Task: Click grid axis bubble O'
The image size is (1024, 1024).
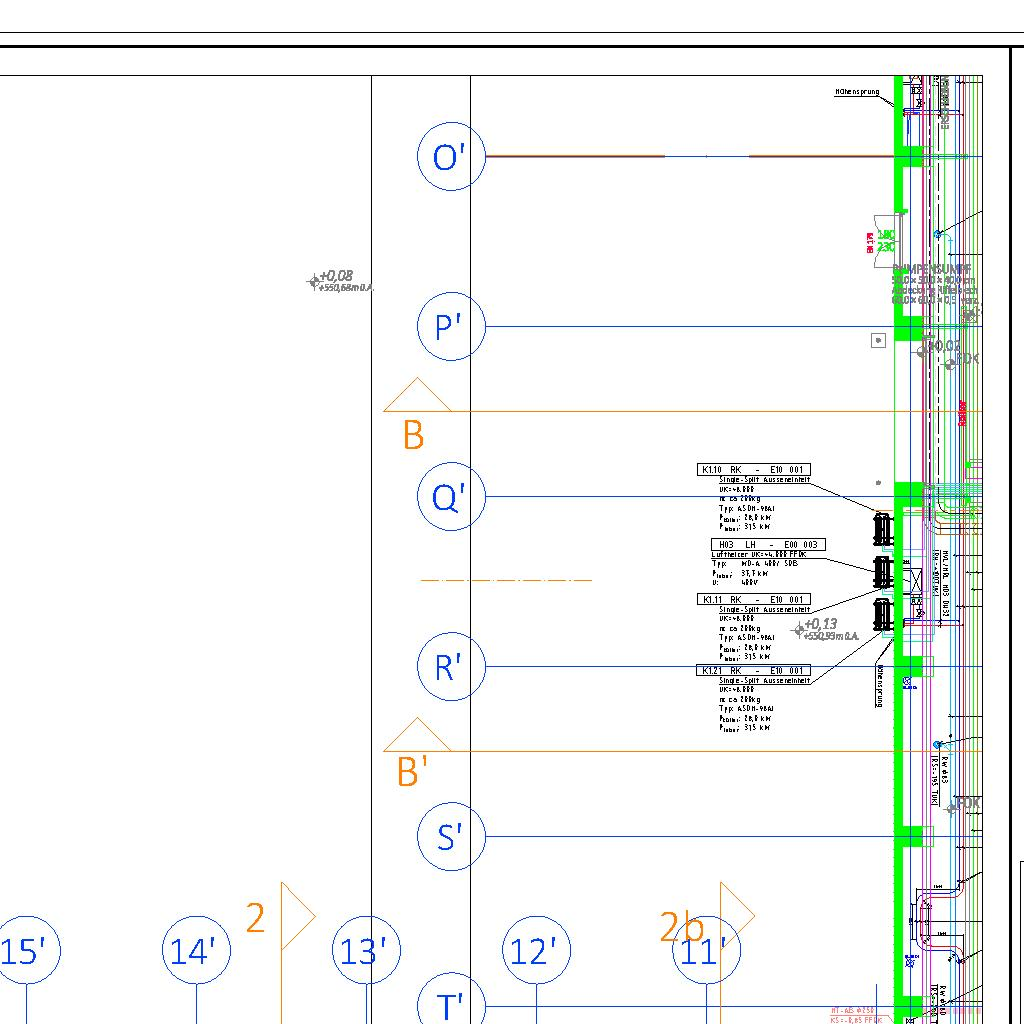Action: point(451,157)
